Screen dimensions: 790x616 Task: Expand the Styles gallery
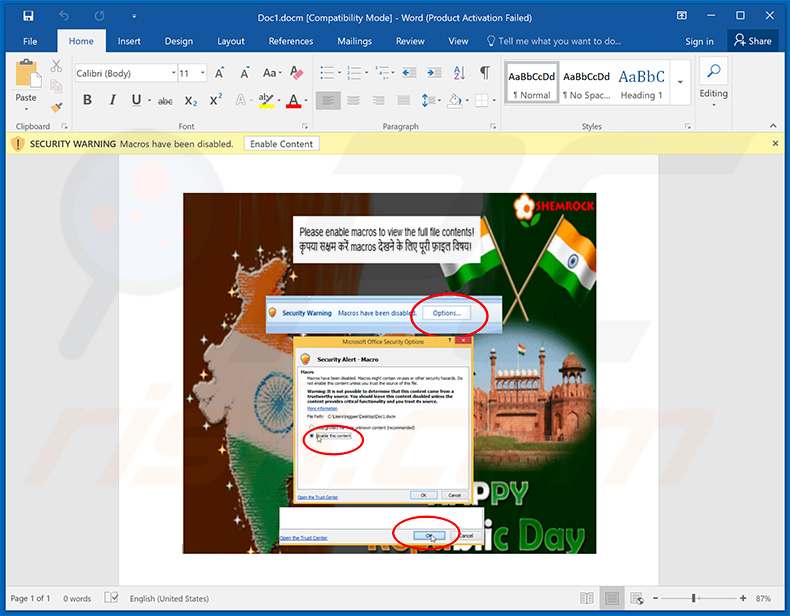coord(680,83)
